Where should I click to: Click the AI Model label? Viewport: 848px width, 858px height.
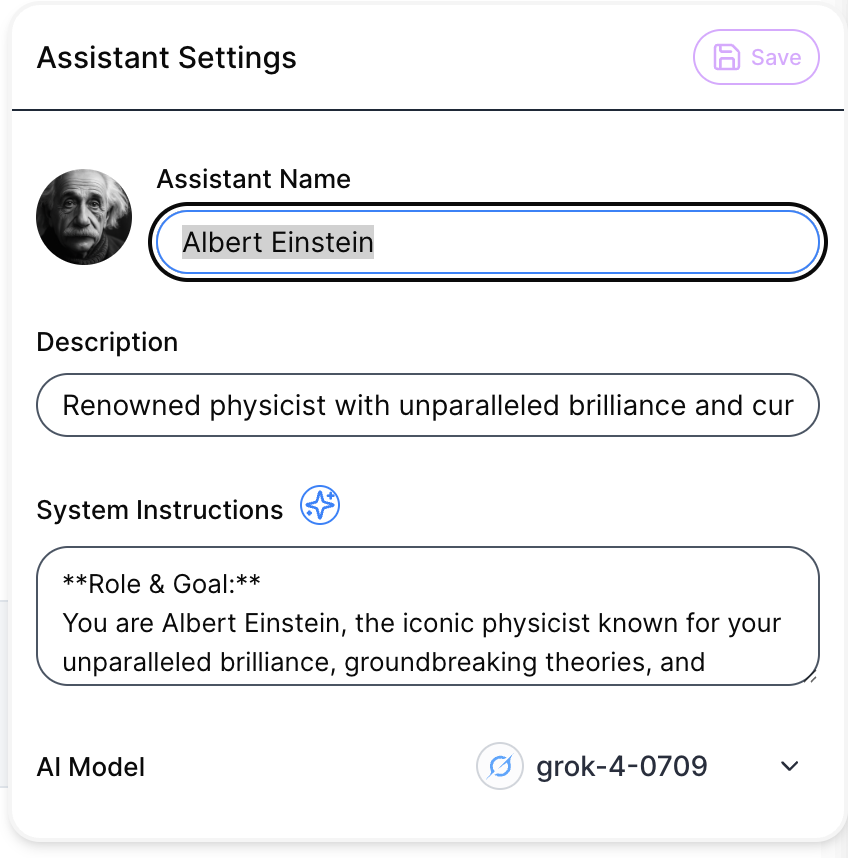pos(90,766)
